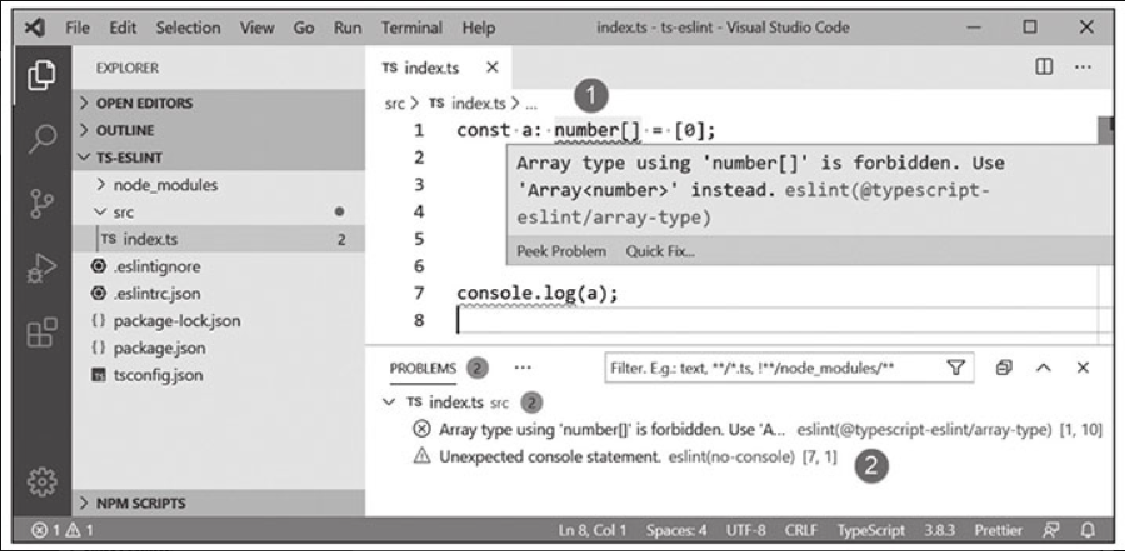Click Peek Problem in hover popup
Viewport: 1125px width, 551px height.
pyautogui.click(x=561, y=251)
